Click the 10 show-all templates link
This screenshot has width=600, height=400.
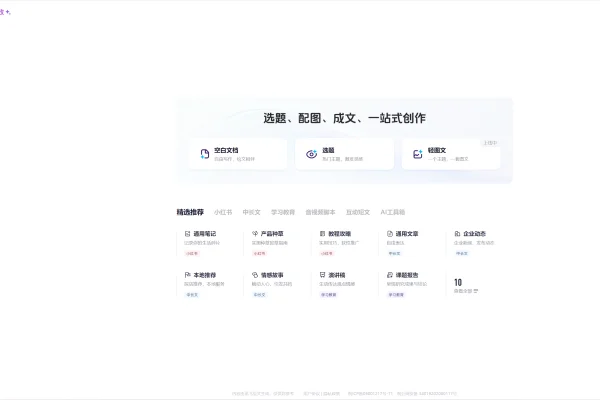[466, 286]
